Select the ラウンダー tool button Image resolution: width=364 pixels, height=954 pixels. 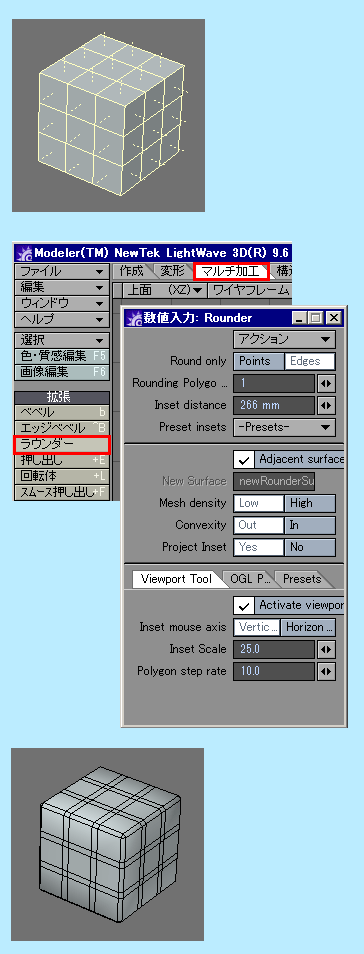point(61,444)
